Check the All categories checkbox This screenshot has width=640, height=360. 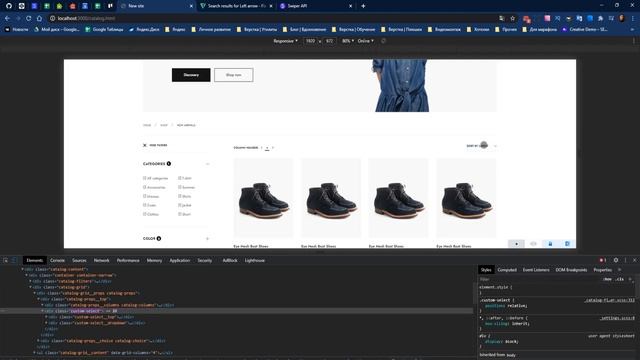tap(144, 178)
